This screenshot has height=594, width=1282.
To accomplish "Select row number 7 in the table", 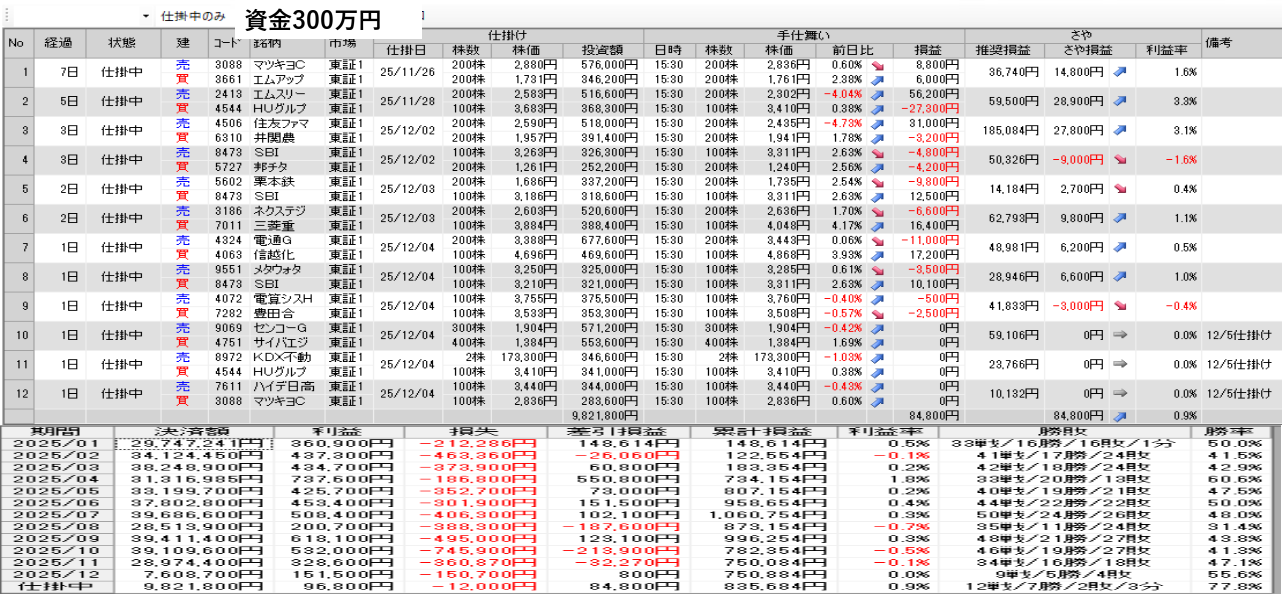I will 18,247.
